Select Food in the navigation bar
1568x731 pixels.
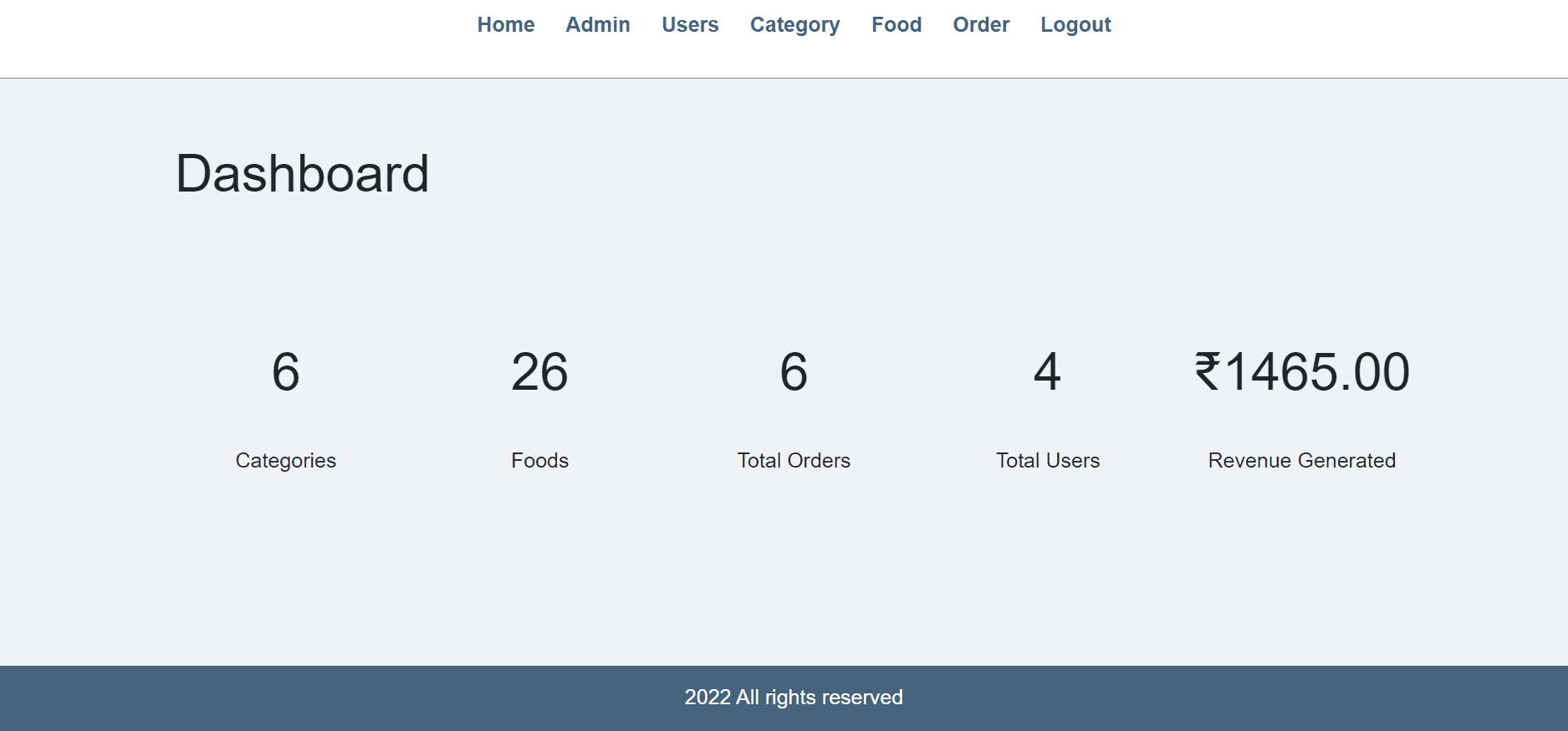click(x=896, y=25)
